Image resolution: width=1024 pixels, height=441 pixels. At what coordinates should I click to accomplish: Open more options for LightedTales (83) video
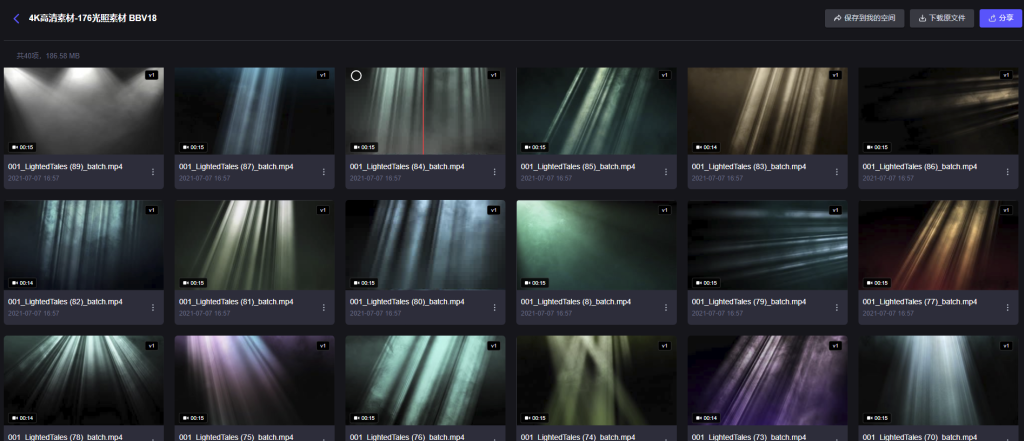[836, 172]
